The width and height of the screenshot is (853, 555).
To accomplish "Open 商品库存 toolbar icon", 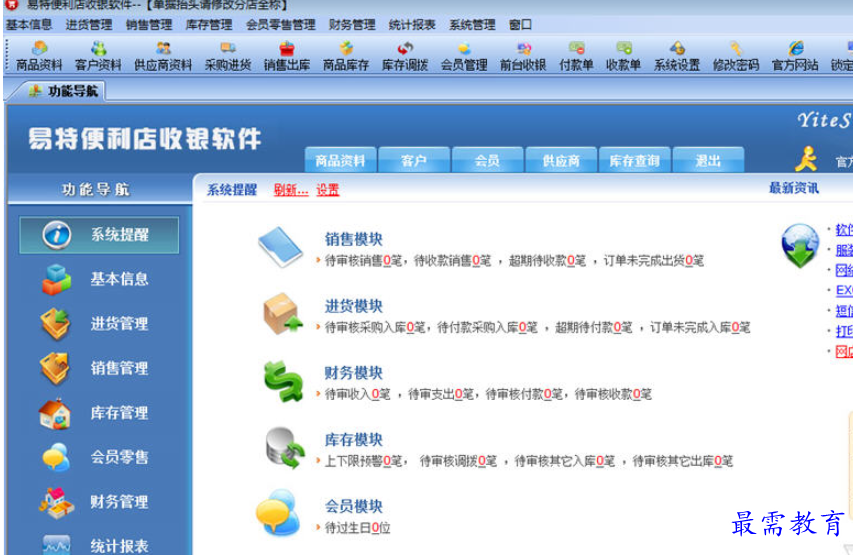I will click(346, 56).
